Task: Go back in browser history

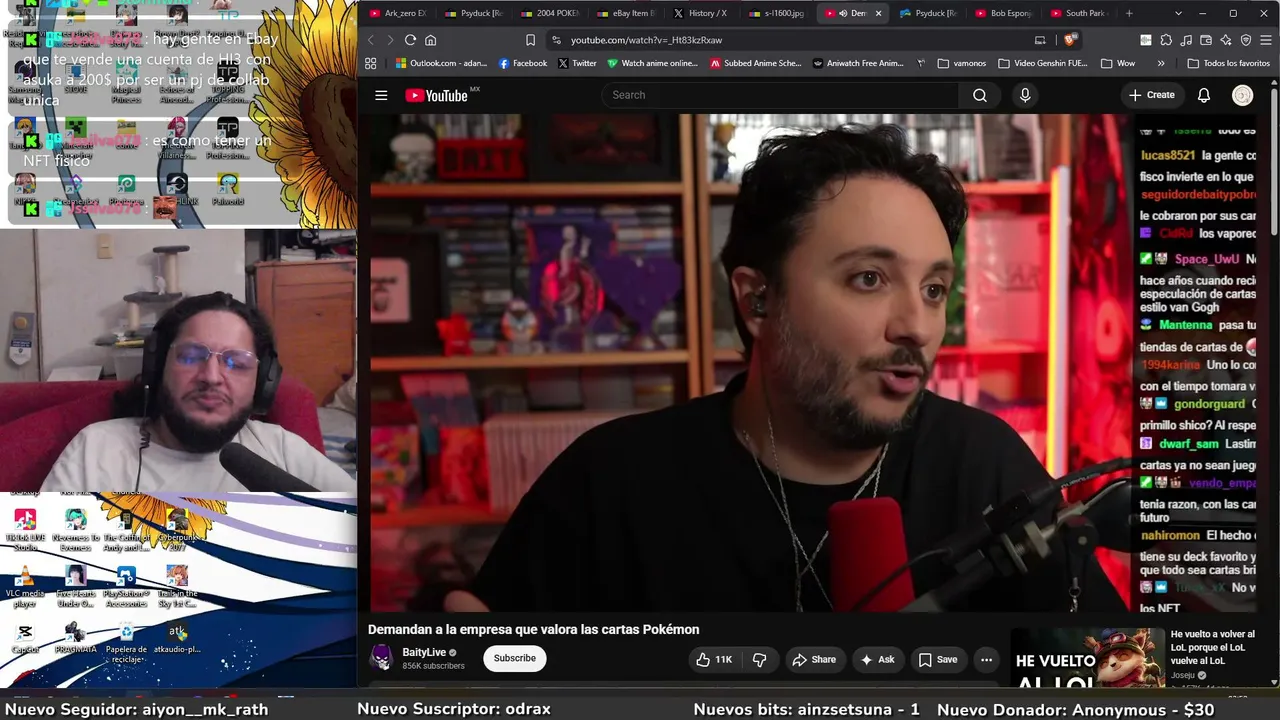Action: tap(370, 40)
